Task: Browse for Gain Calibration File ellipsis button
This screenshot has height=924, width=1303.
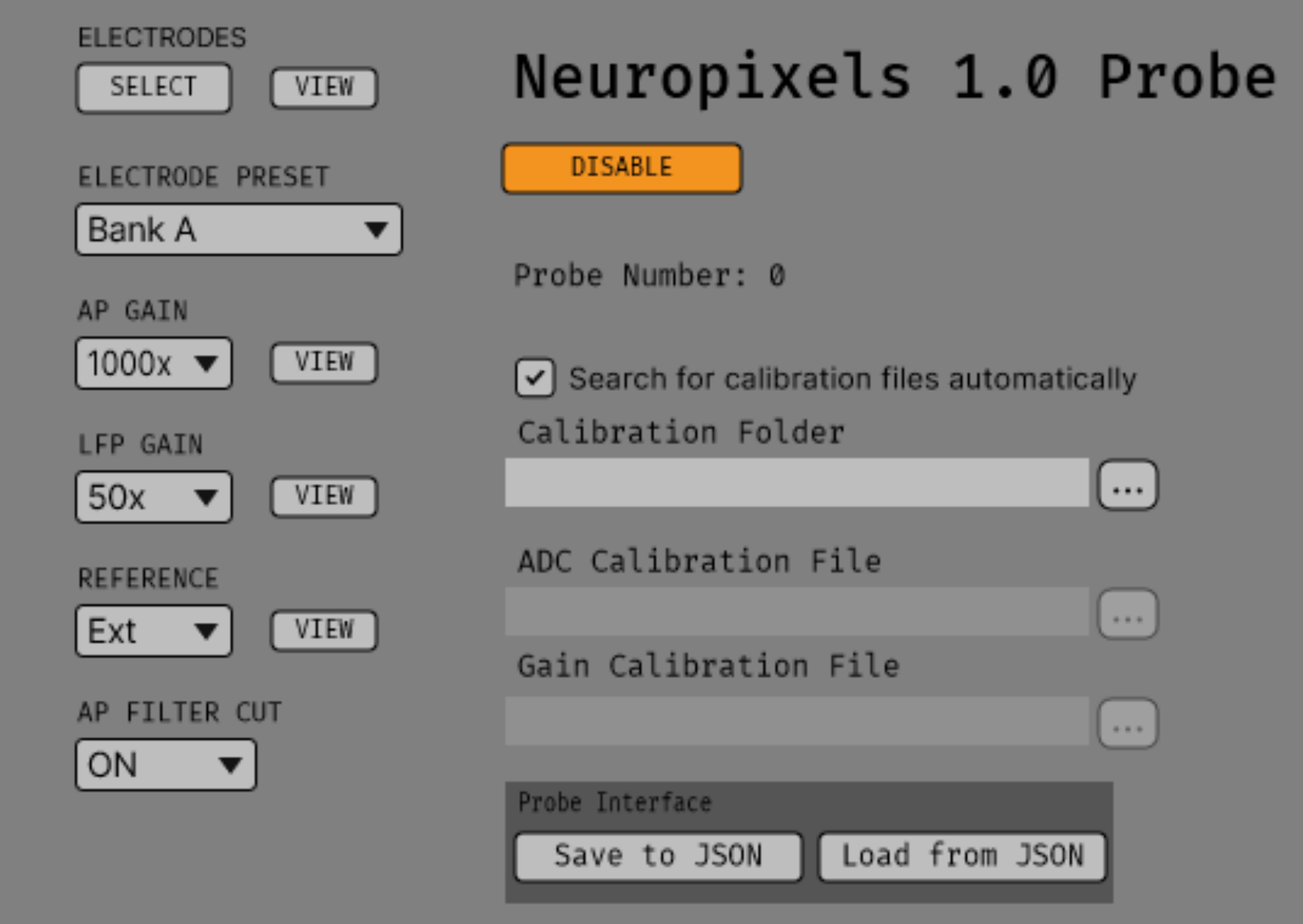Action: pos(1127,723)
